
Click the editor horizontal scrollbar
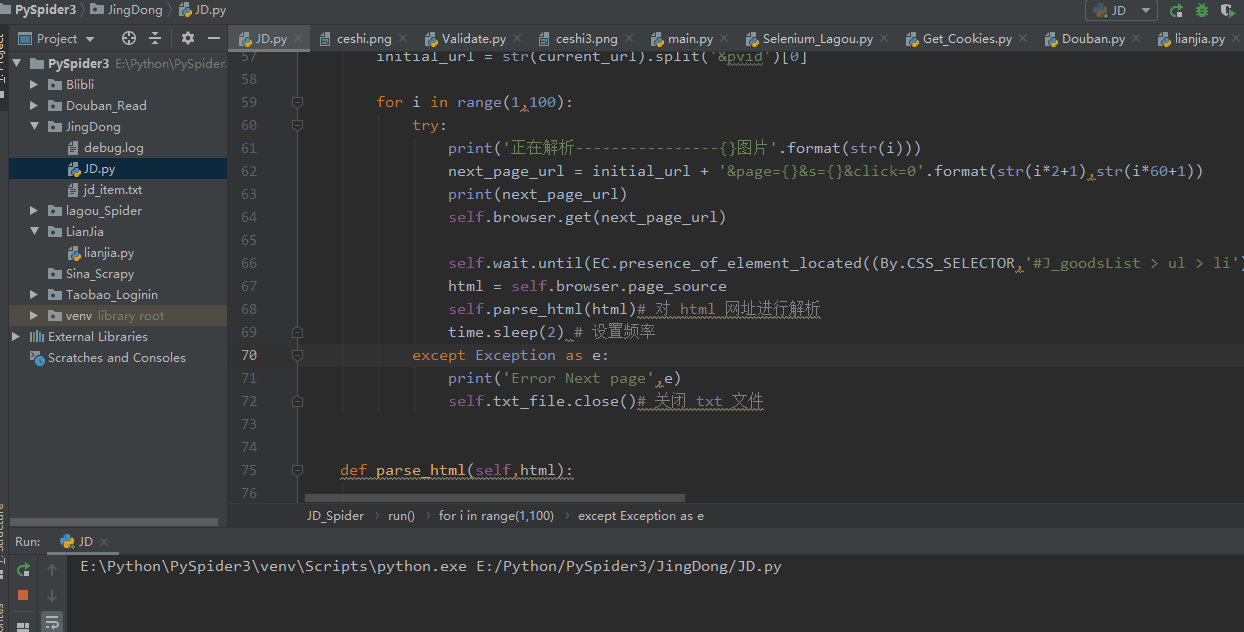click(x=495, y=497)
